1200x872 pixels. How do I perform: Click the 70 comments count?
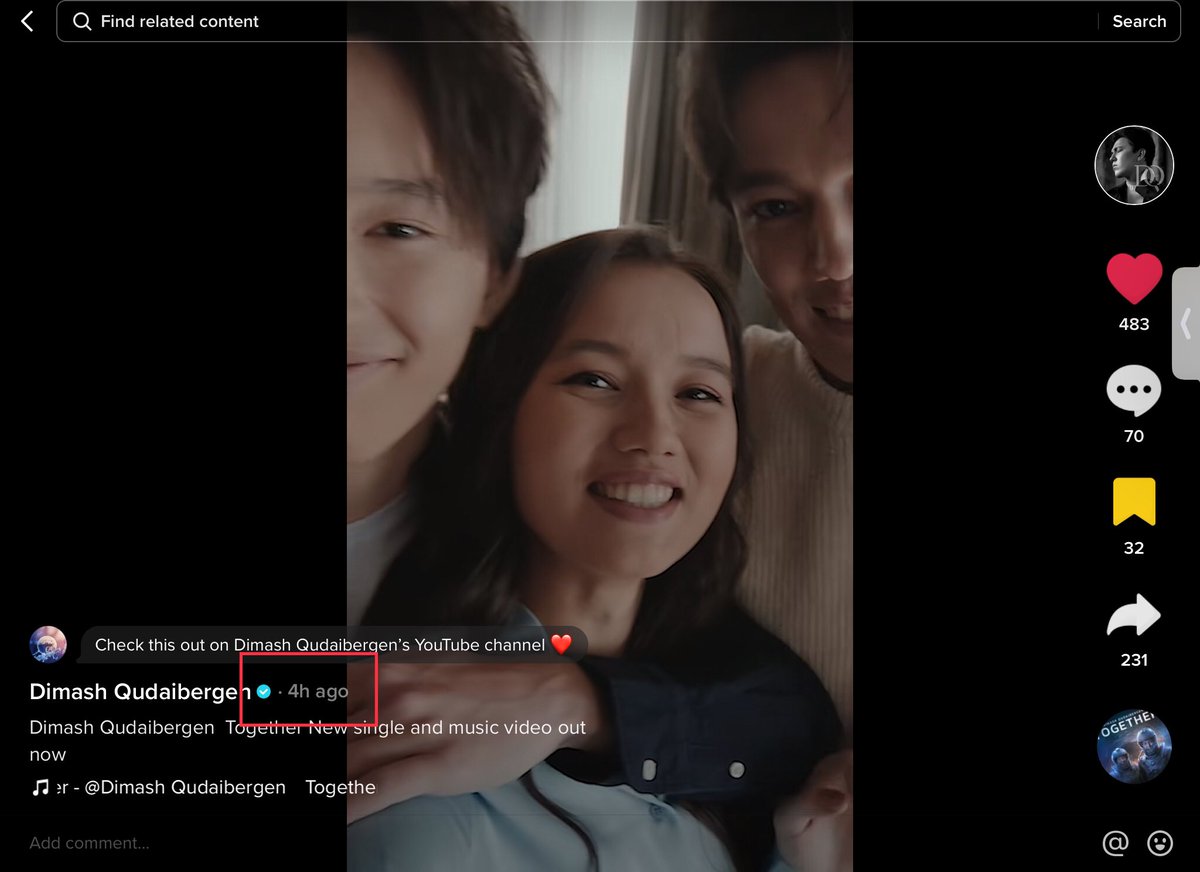click(1134, 436)
